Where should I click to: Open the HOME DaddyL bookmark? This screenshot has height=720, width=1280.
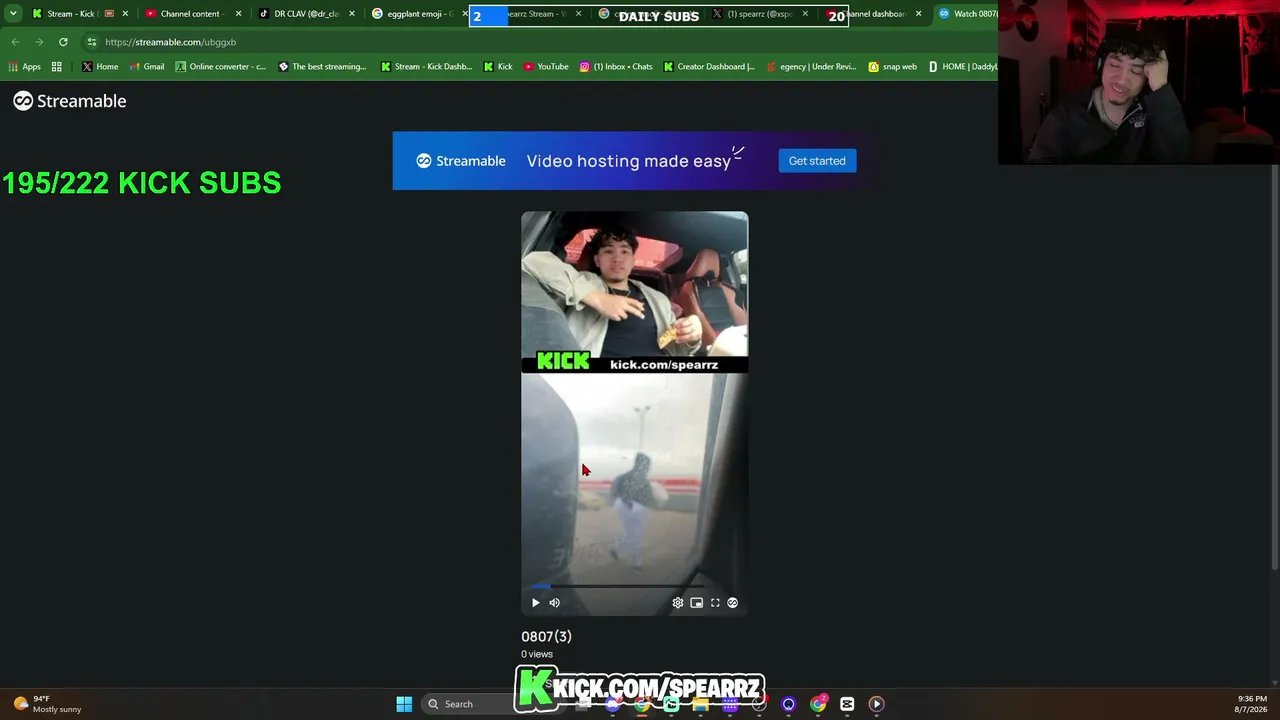(962, 67)
